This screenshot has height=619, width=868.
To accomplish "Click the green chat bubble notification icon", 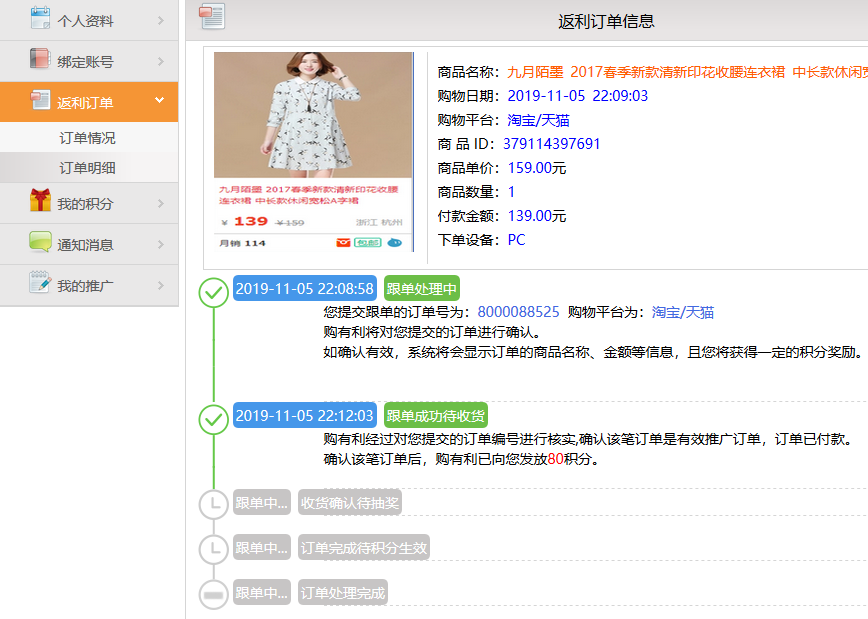I will click(x=40, y=243).
